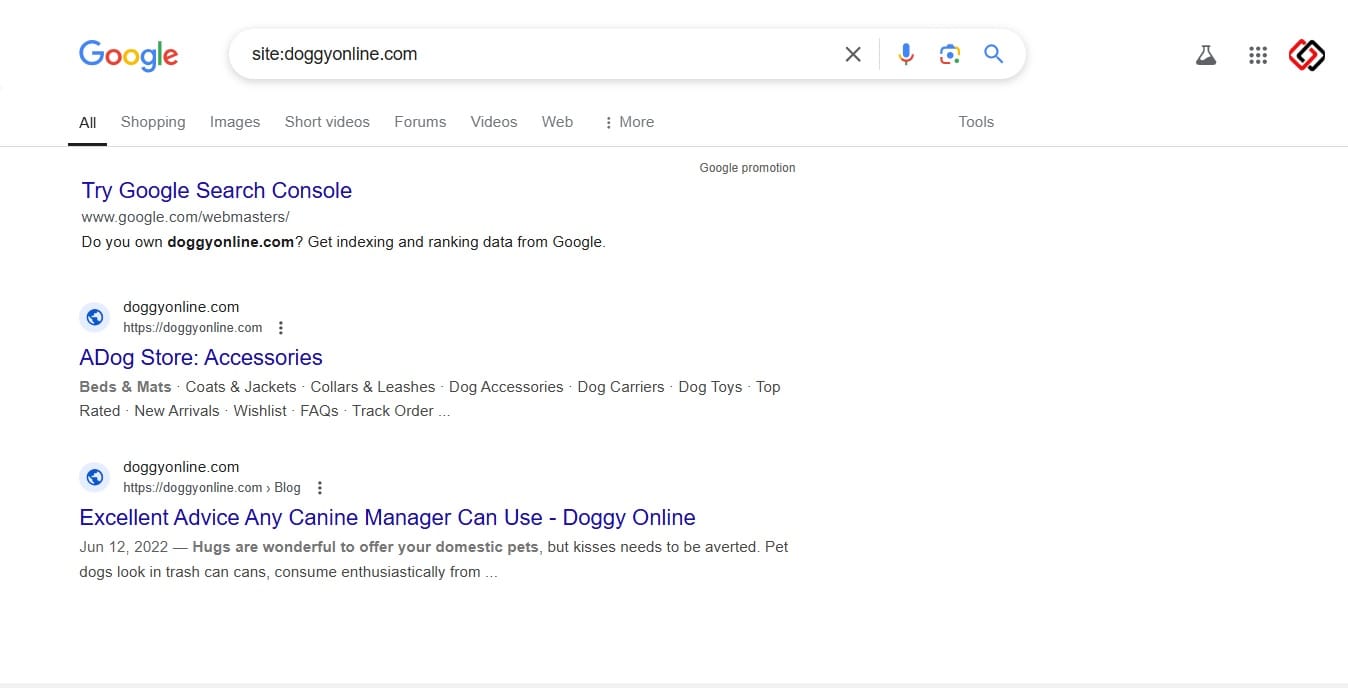This screenshot has height=688, width=1348.
Task: Click the Jun 12, 2022 date text
Action: (123, 547)
